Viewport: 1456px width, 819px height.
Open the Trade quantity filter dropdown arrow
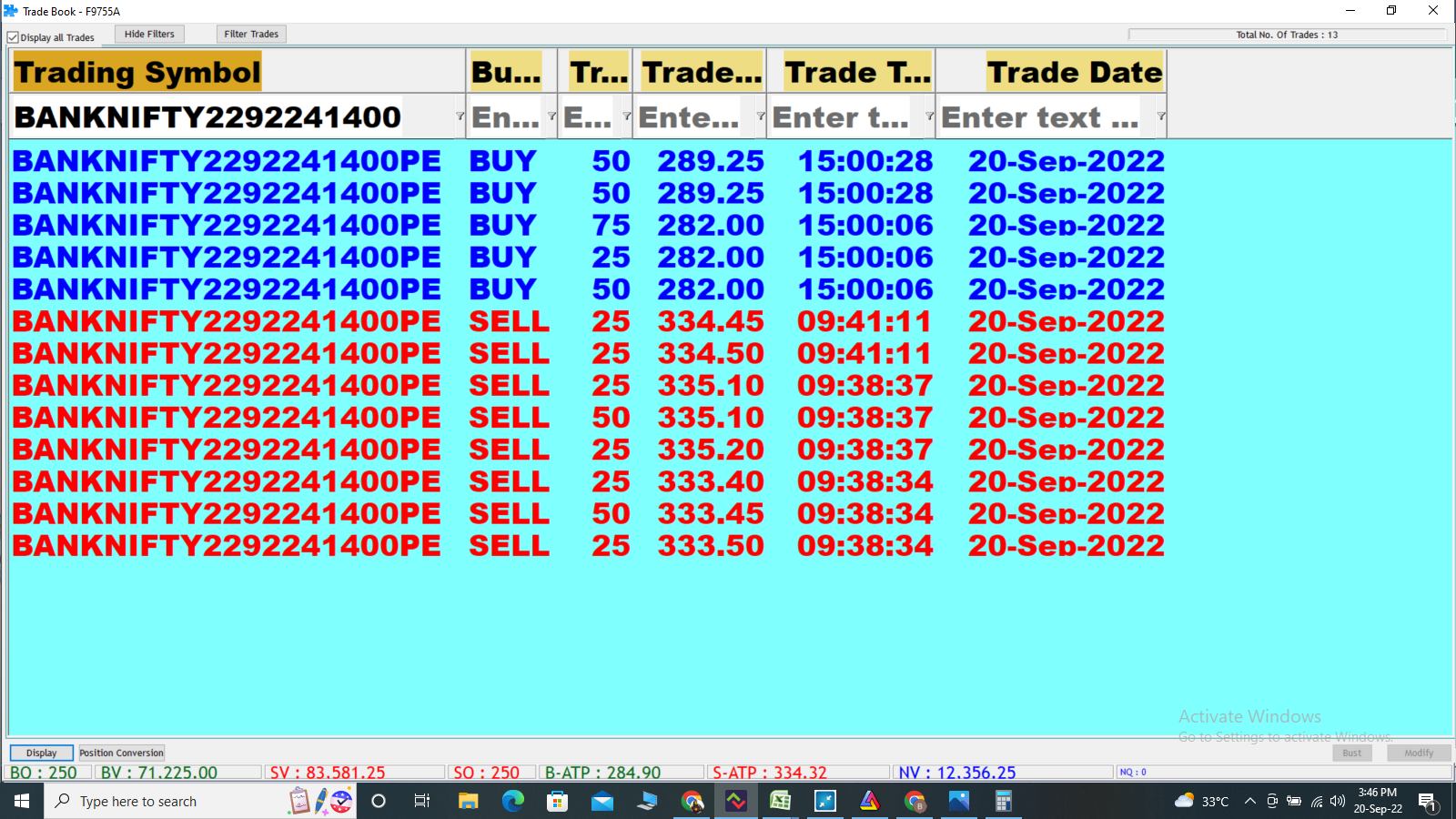626,116
